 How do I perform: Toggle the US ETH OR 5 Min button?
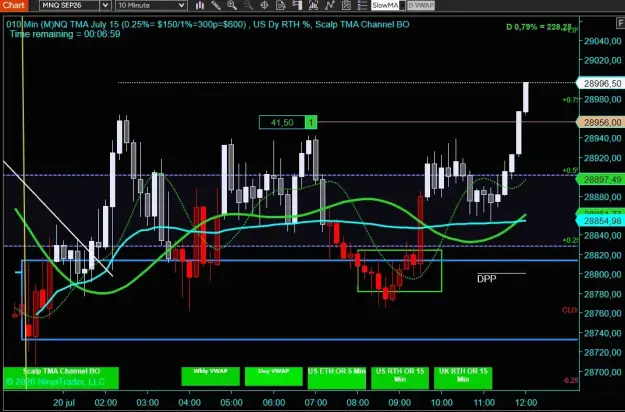pyautogui.click(x=337, y=378)
